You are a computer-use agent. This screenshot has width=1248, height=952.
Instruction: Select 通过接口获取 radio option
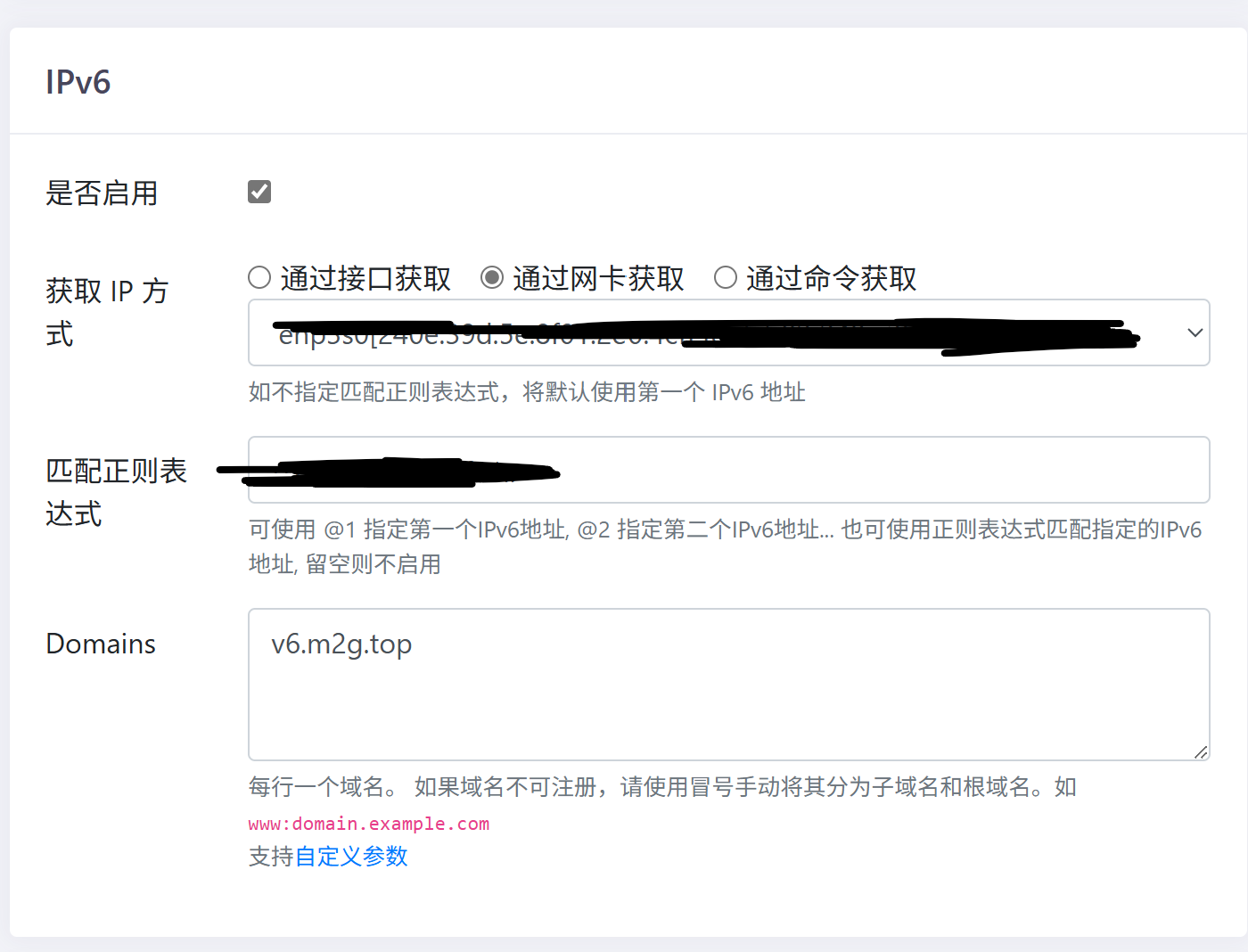click(259, 278)
